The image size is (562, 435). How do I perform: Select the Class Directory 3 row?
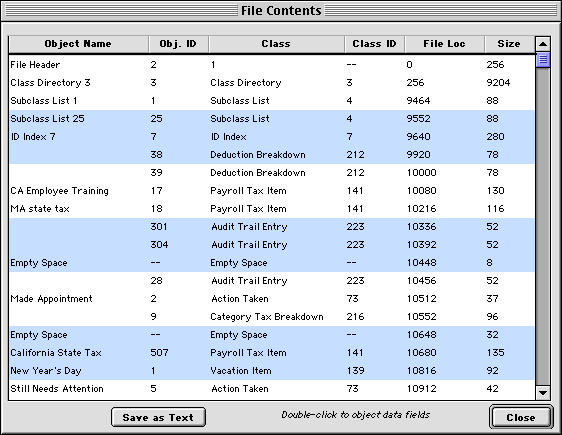click(x=272, y=83)
